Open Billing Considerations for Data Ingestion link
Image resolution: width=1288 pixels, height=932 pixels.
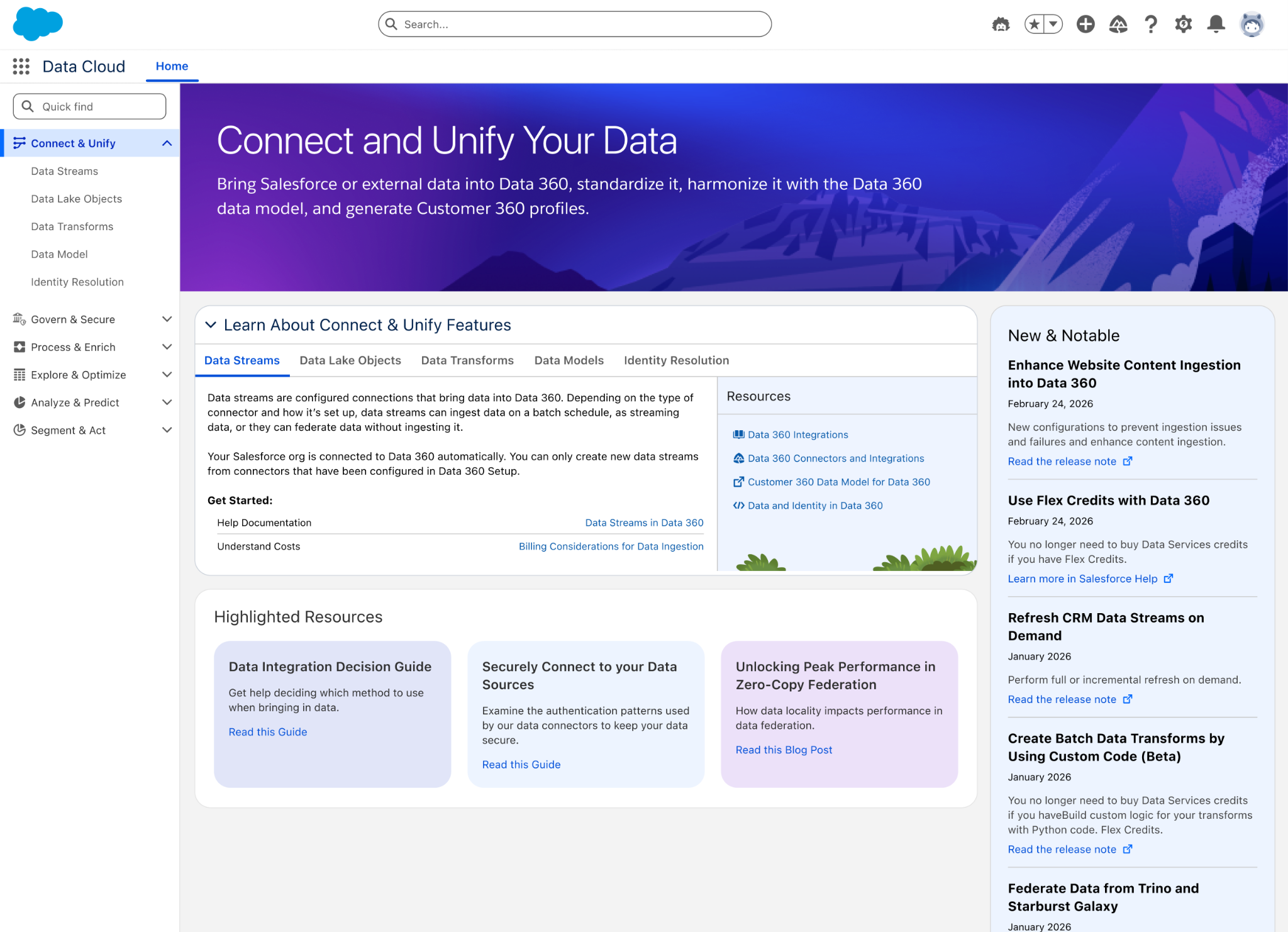point(611,546)
